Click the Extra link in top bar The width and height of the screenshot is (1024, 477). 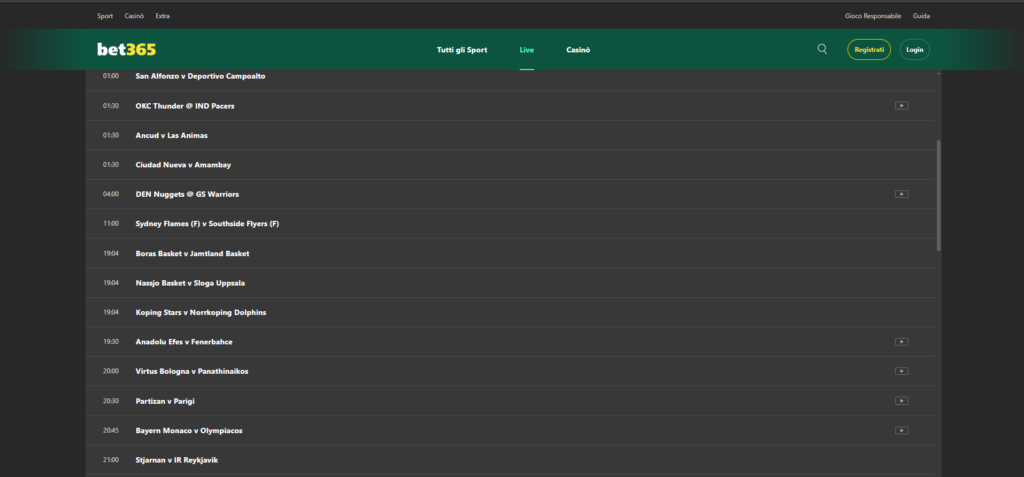click(163, 16)
